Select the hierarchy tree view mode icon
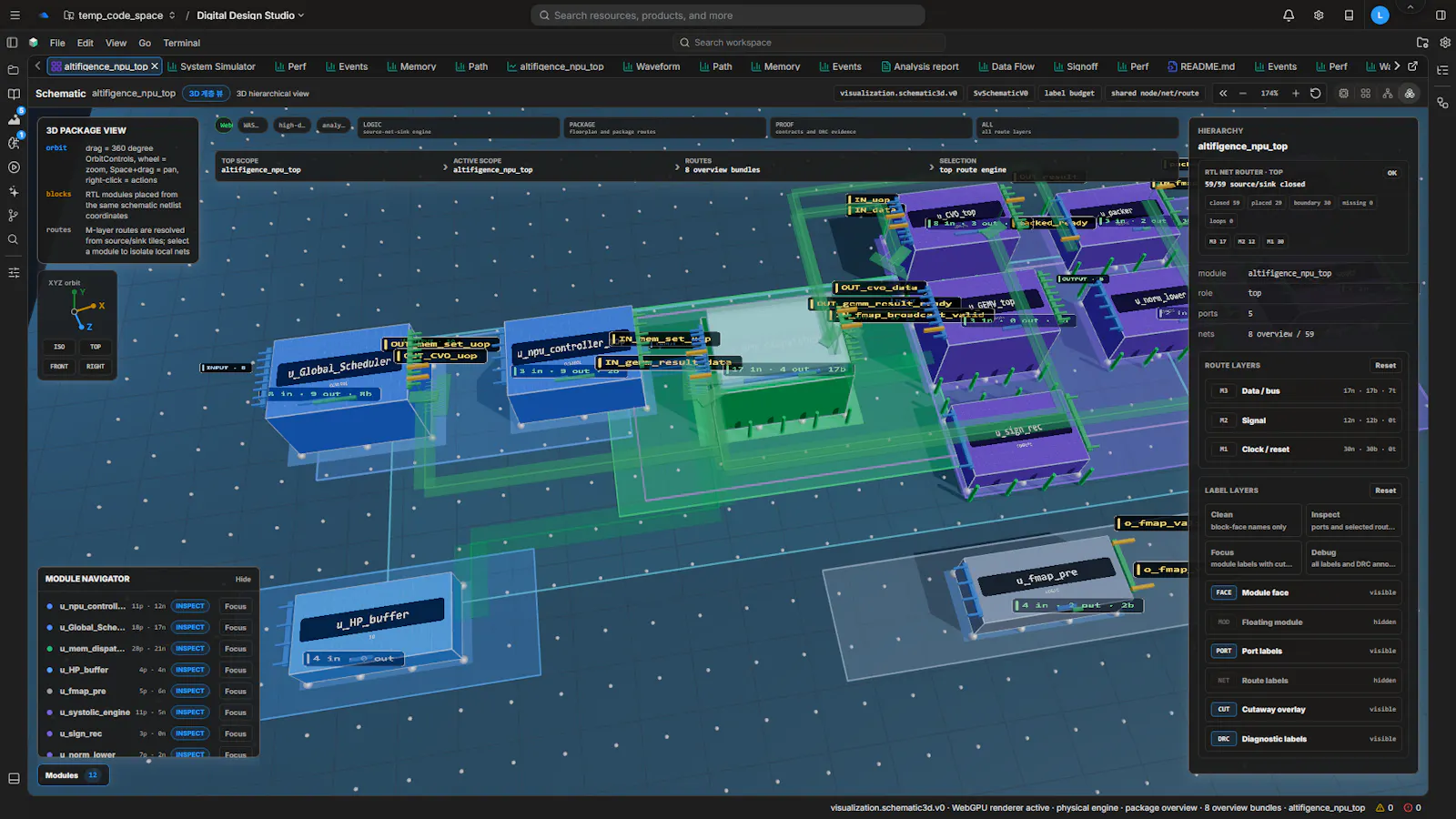The width and height of the screenshot is (1456, 819). point(1388,94)
